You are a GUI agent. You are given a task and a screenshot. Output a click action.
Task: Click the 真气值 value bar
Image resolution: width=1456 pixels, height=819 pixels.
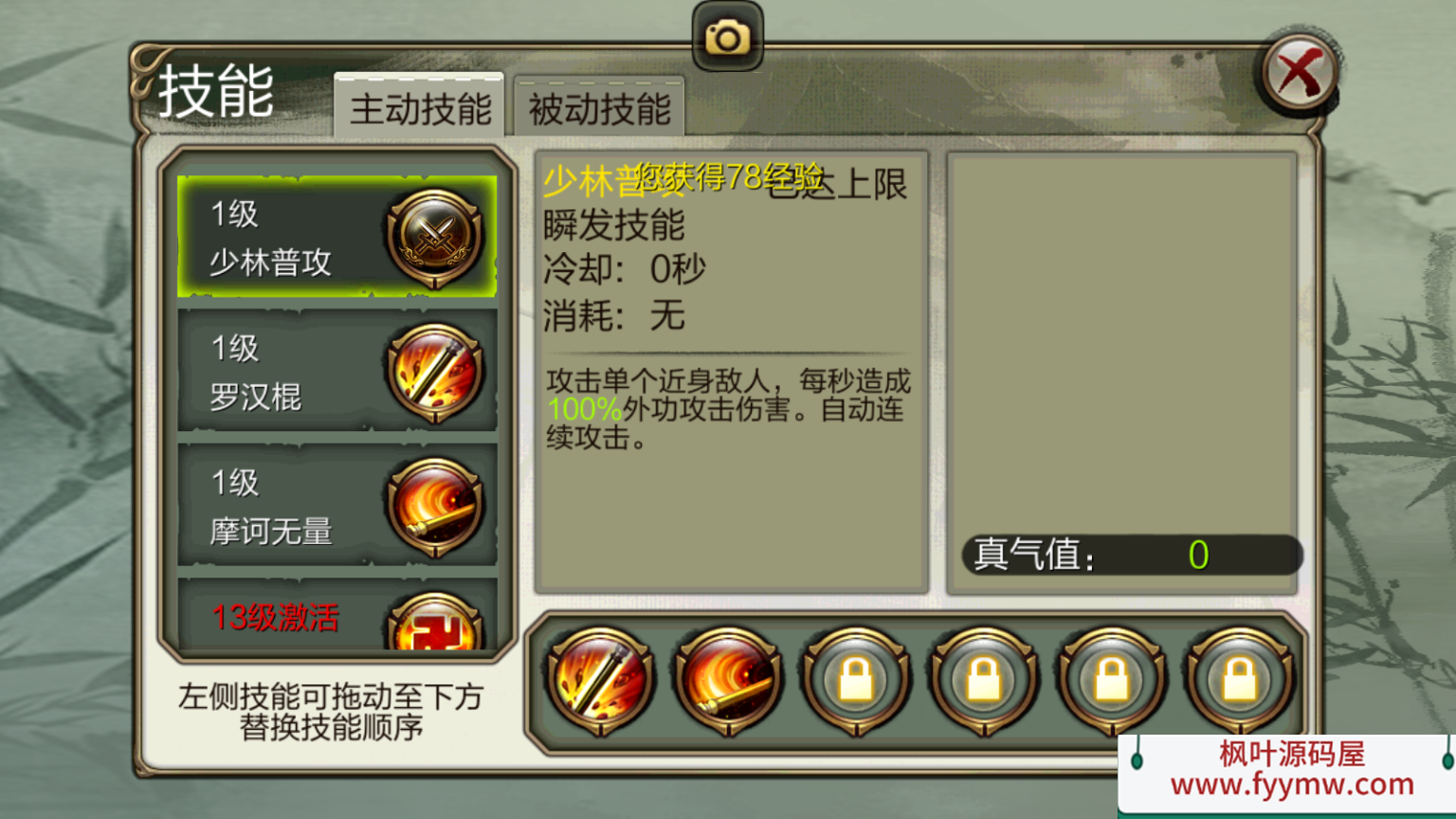[x=1133, y=555]
